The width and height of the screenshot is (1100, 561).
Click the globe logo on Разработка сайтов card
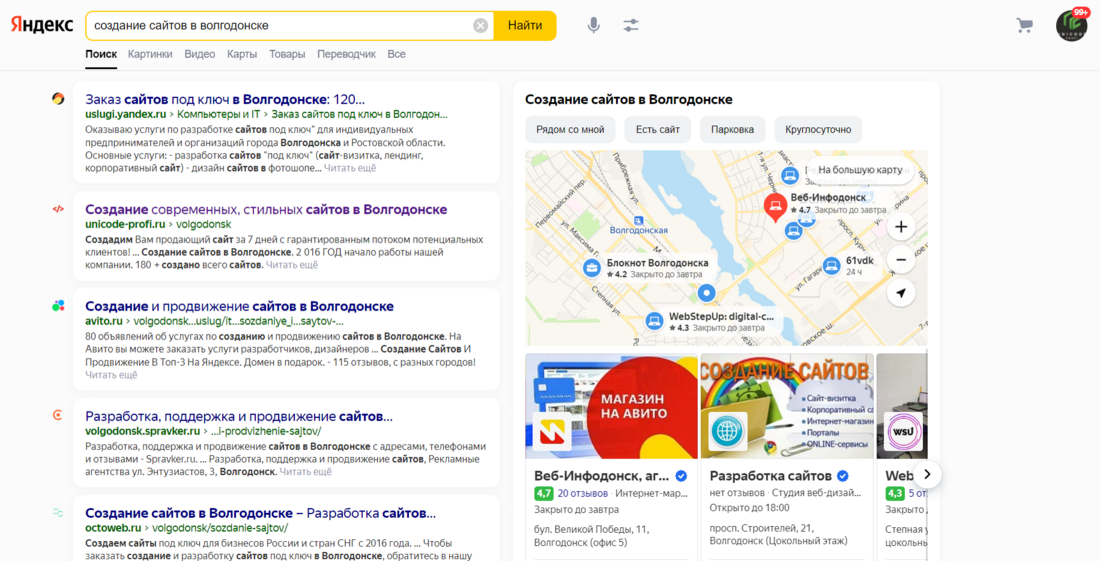point(727,432)
